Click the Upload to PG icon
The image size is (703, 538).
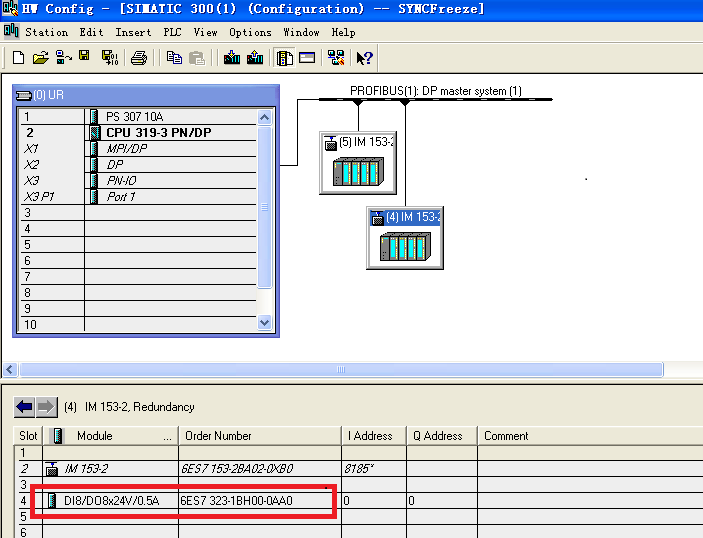[x=255, y=58]
